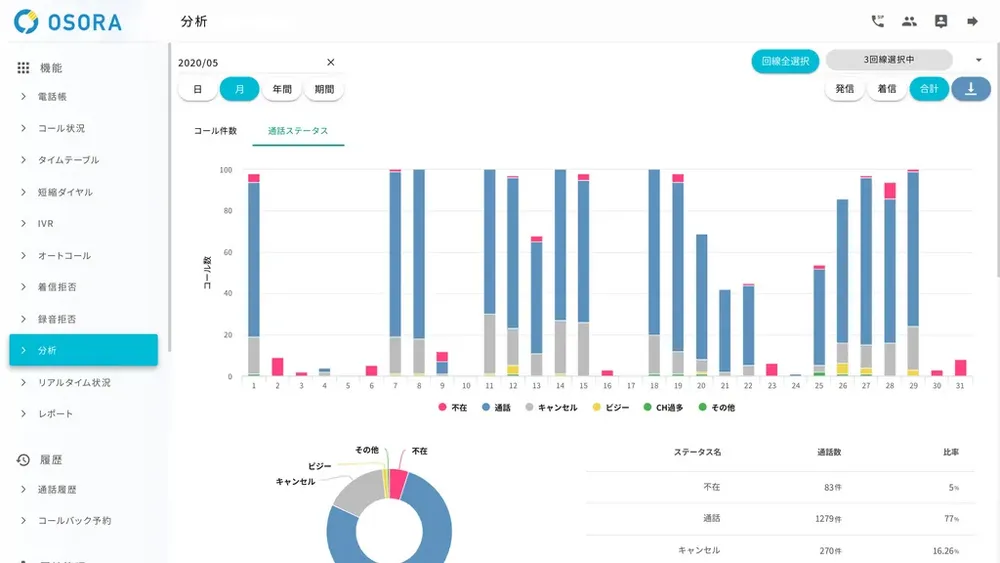Select the 年間 period toggle

click(282, 89)
